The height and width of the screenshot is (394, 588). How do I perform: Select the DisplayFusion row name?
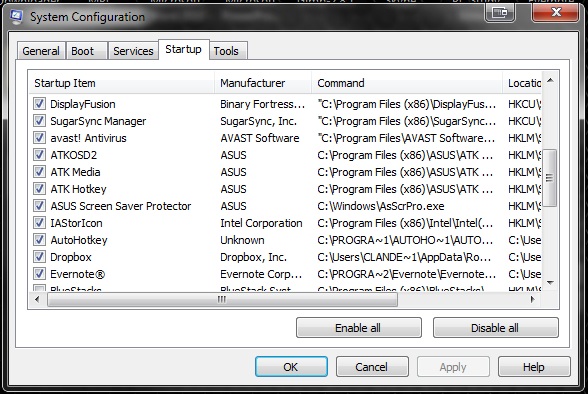coord(83,104)
